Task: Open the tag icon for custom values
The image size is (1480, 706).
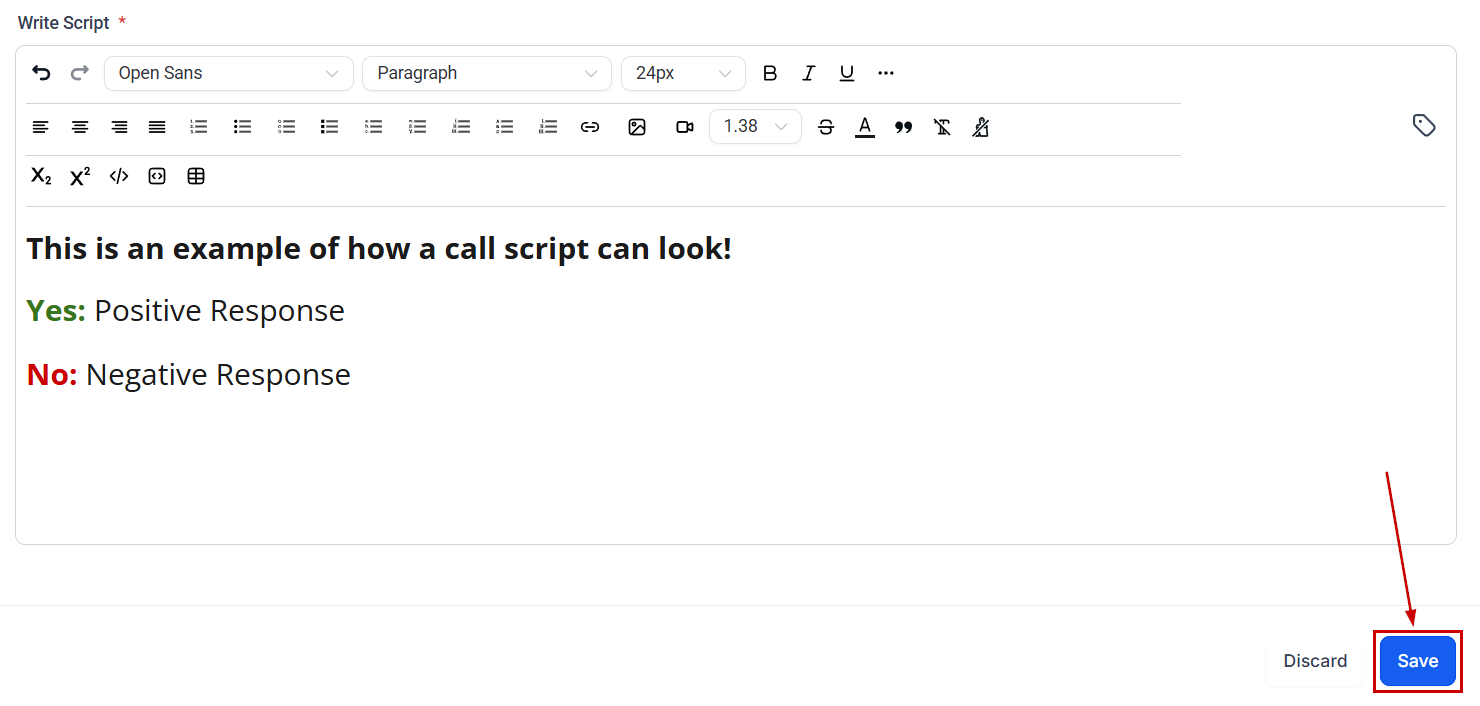Action: [x=1424, y=125]
